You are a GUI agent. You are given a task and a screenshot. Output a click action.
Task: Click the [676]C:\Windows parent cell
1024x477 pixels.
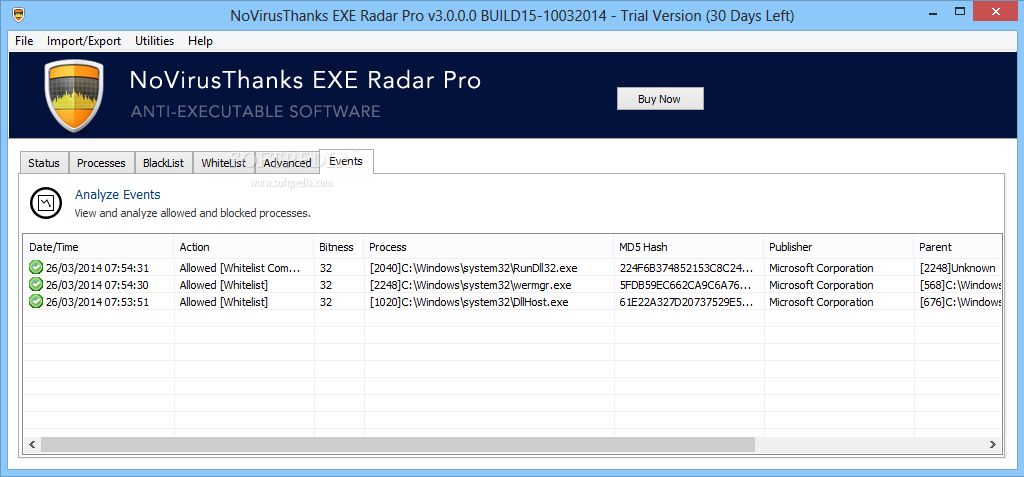coord(960,302)
